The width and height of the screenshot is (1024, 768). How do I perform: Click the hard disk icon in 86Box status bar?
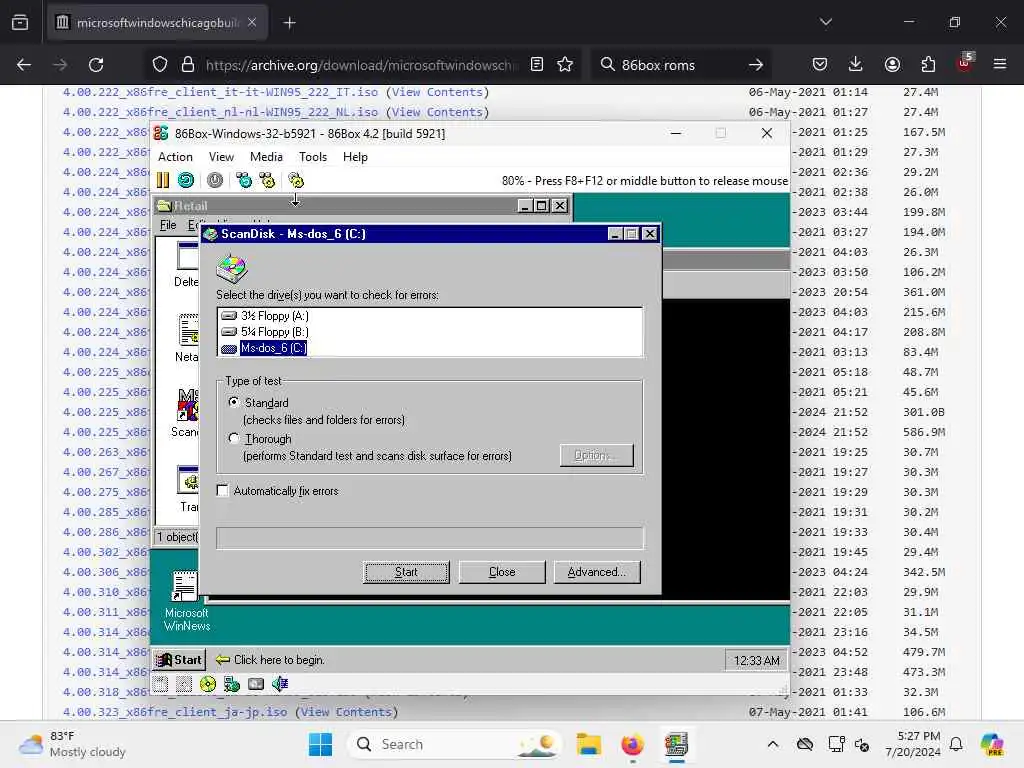pyautogui.click(x=255, y=684)
